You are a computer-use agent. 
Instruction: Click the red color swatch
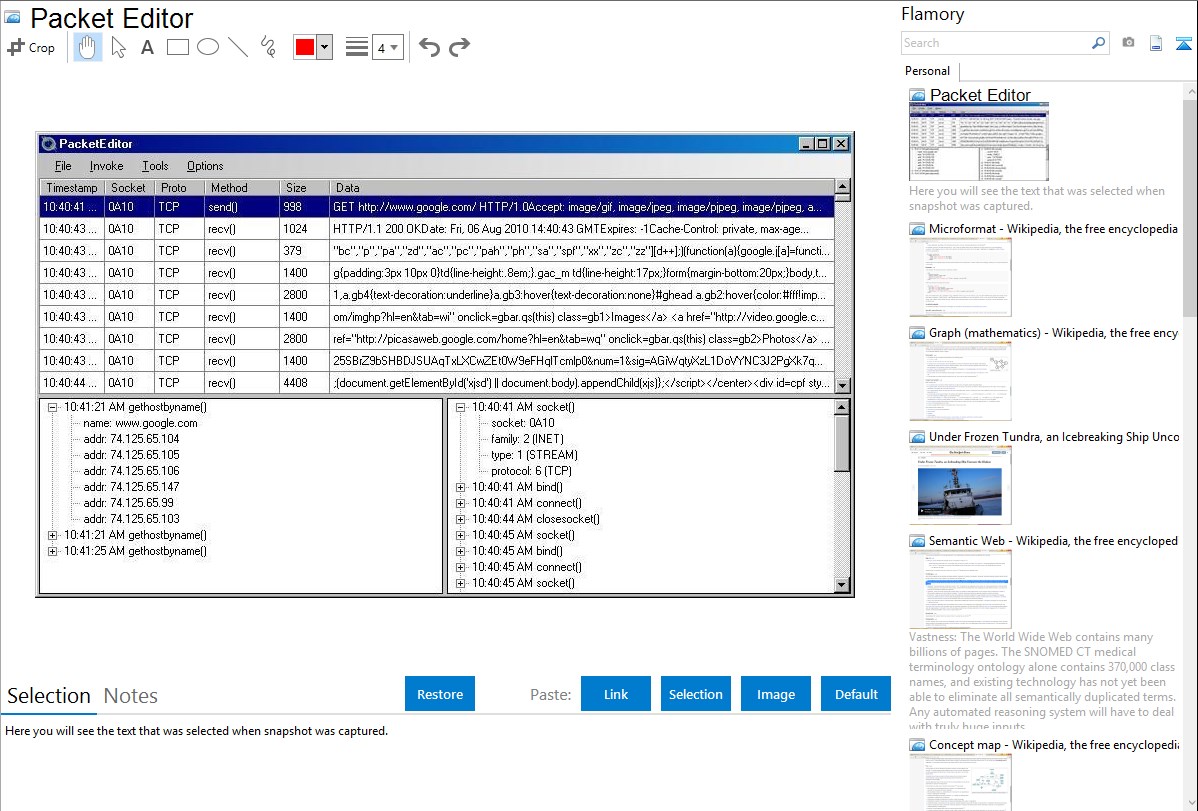click(x=305, y=47)
